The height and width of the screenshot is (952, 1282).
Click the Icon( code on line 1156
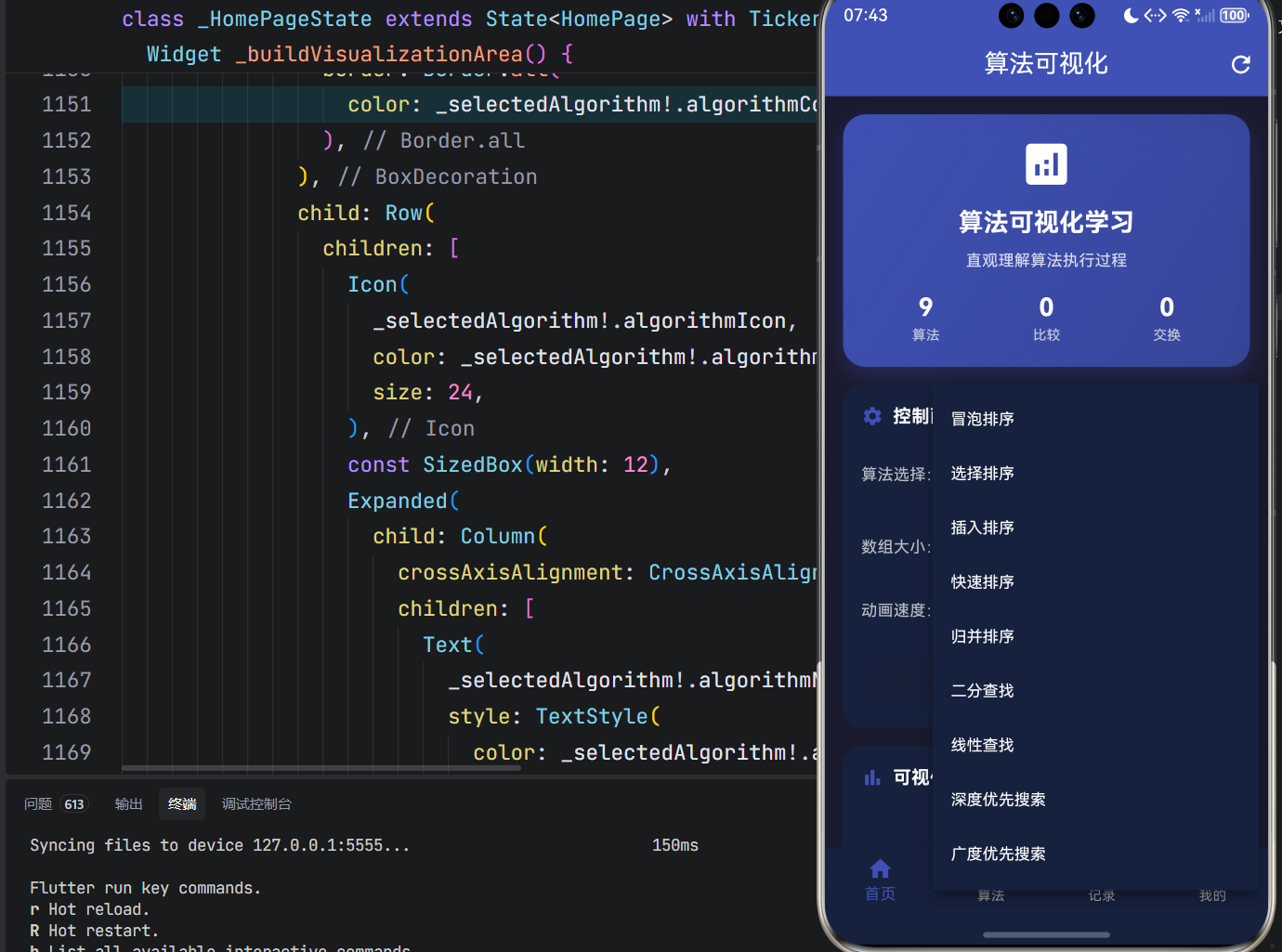pos(378,284)
